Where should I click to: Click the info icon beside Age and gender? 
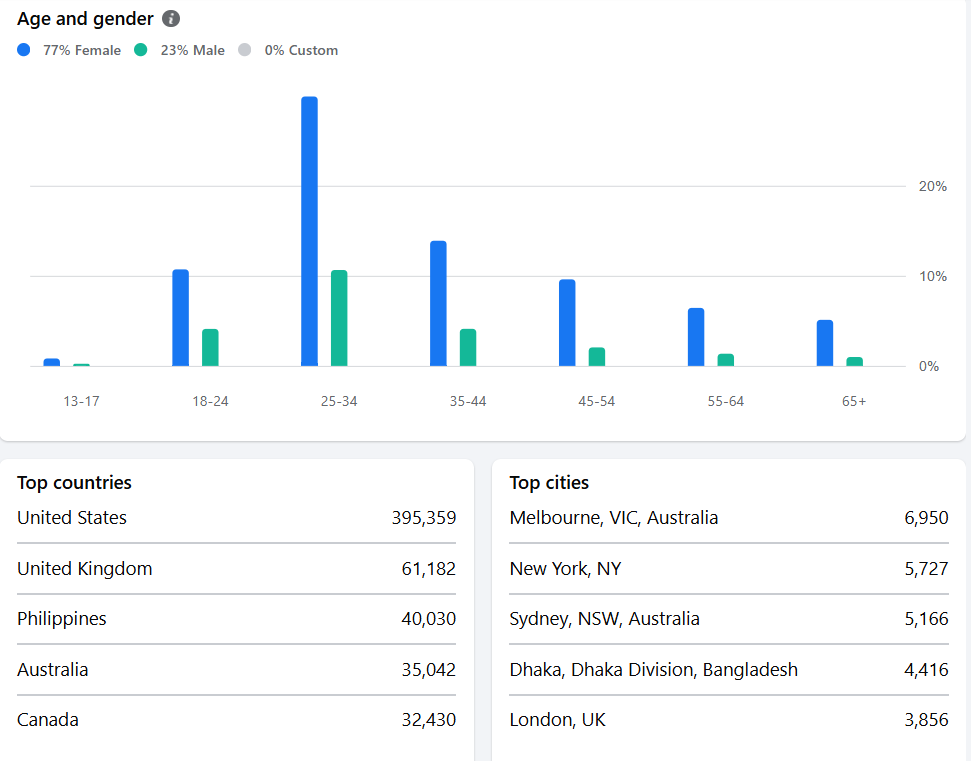(171, 19)
